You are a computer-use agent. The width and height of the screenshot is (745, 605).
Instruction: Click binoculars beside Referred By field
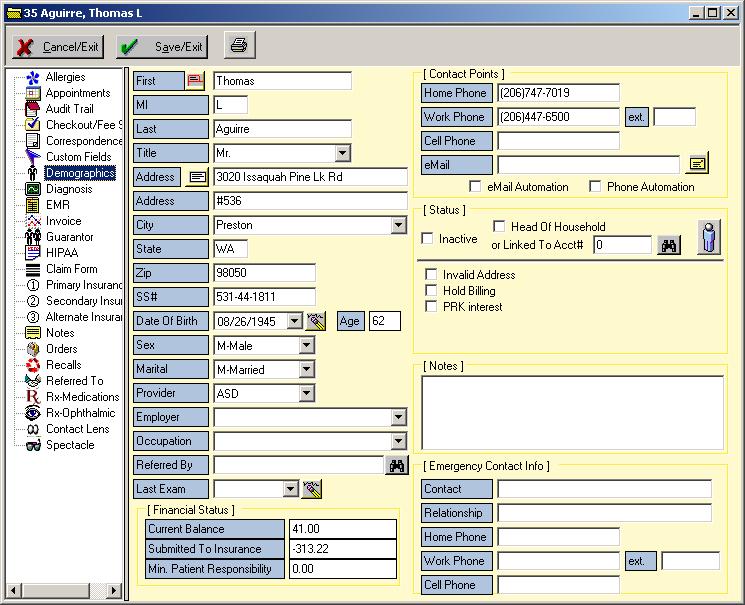pos(397,465)
